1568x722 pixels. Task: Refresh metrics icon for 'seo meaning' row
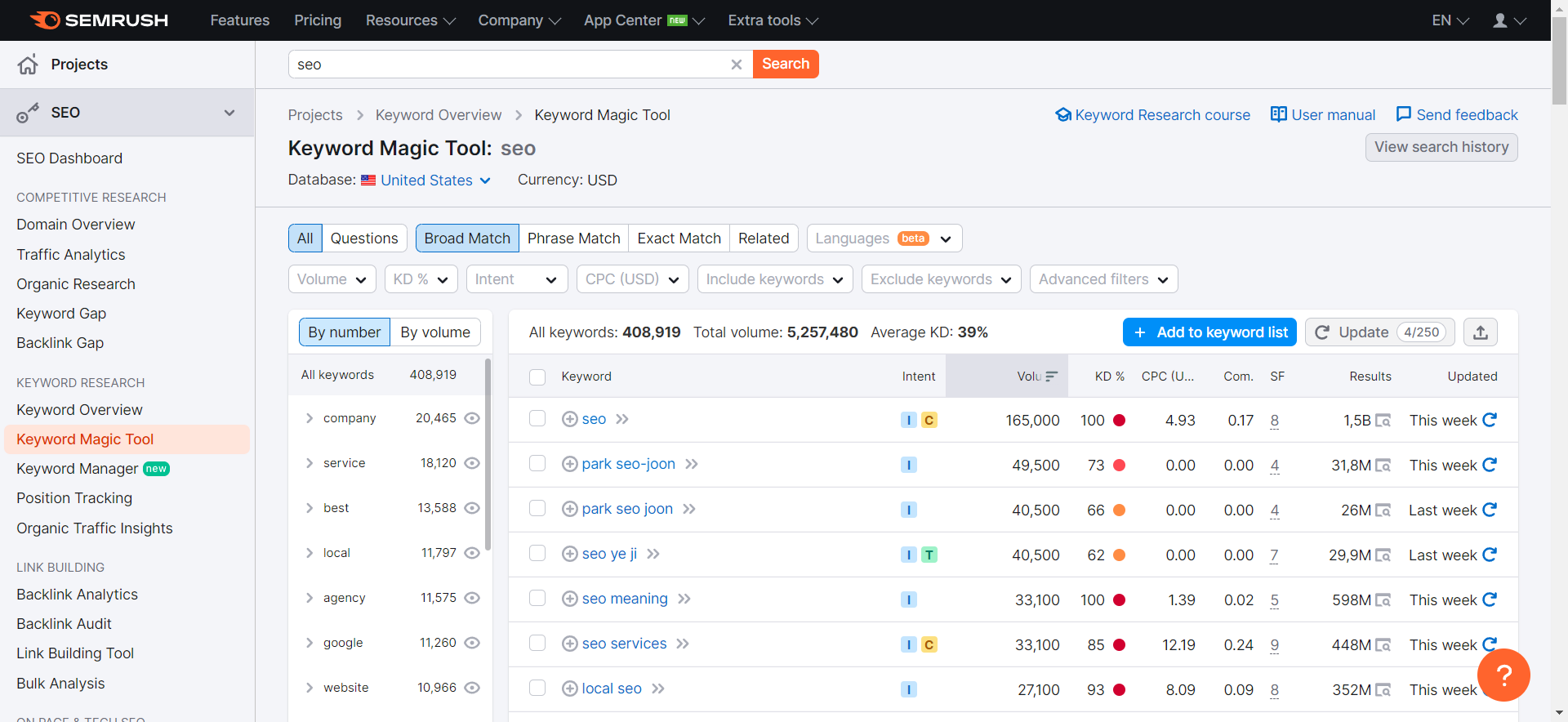click(x=1490, y=599)
